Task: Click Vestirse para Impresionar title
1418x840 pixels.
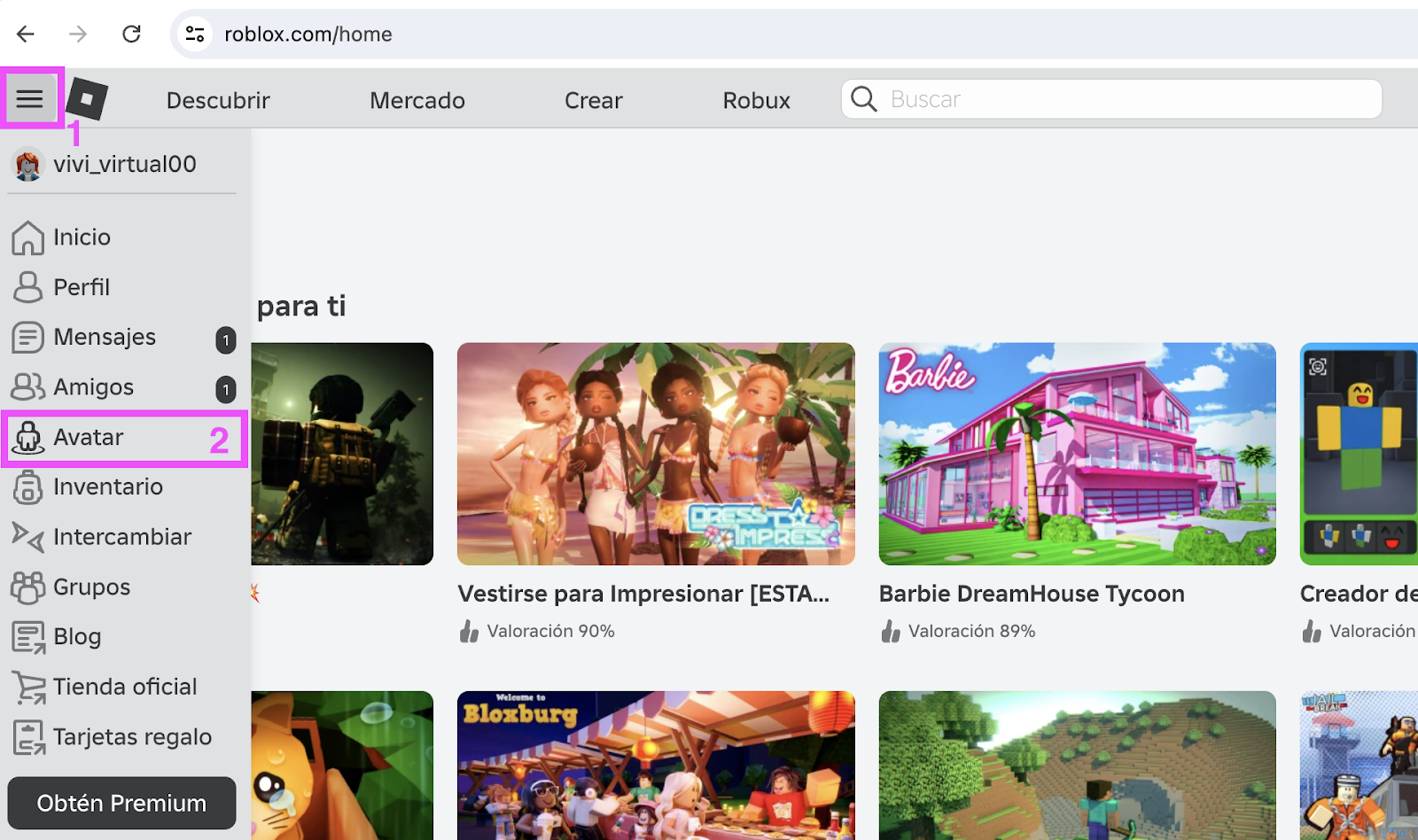Action: click(643, 594)
